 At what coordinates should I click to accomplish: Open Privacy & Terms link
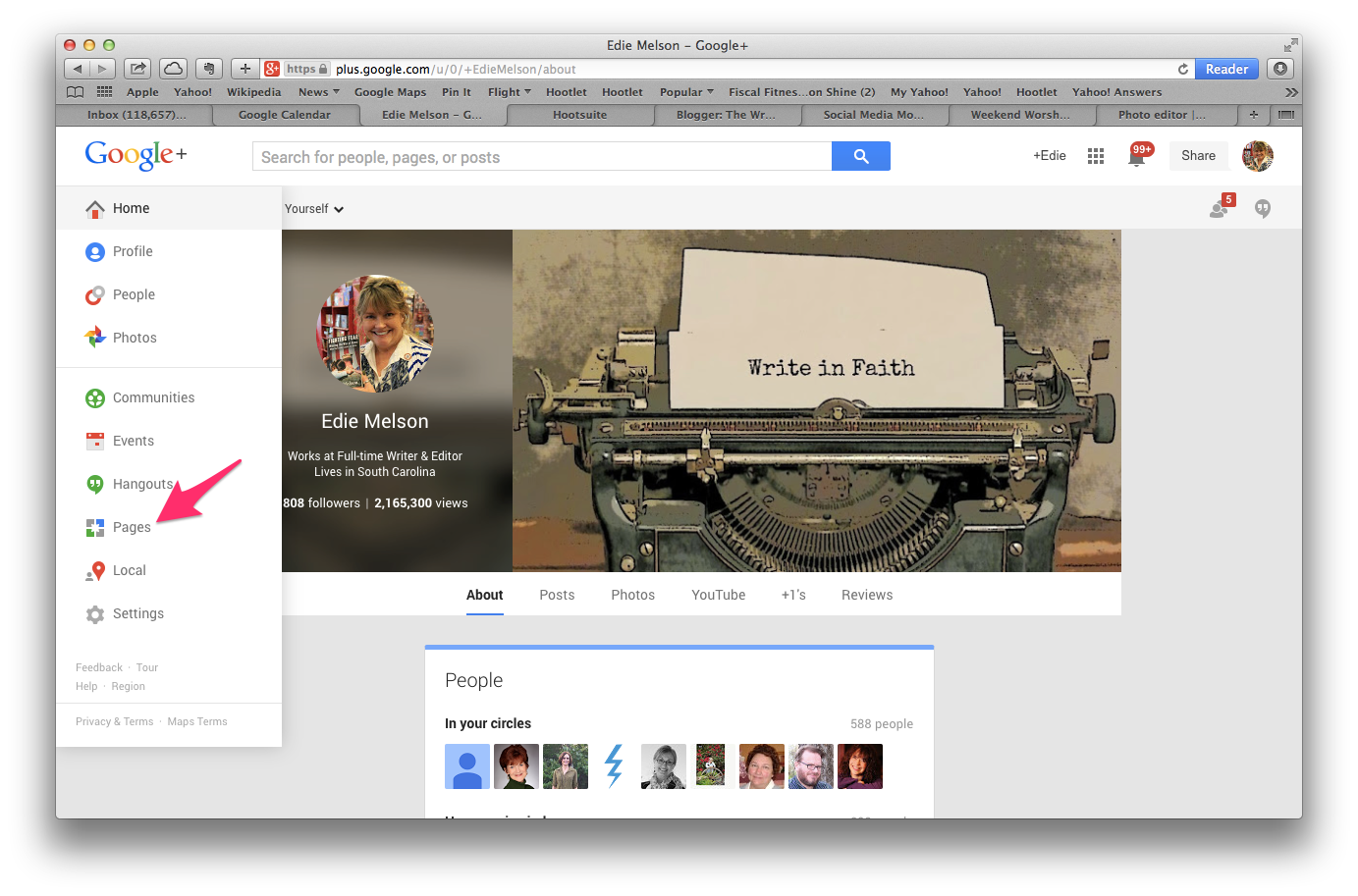point(115,721)
